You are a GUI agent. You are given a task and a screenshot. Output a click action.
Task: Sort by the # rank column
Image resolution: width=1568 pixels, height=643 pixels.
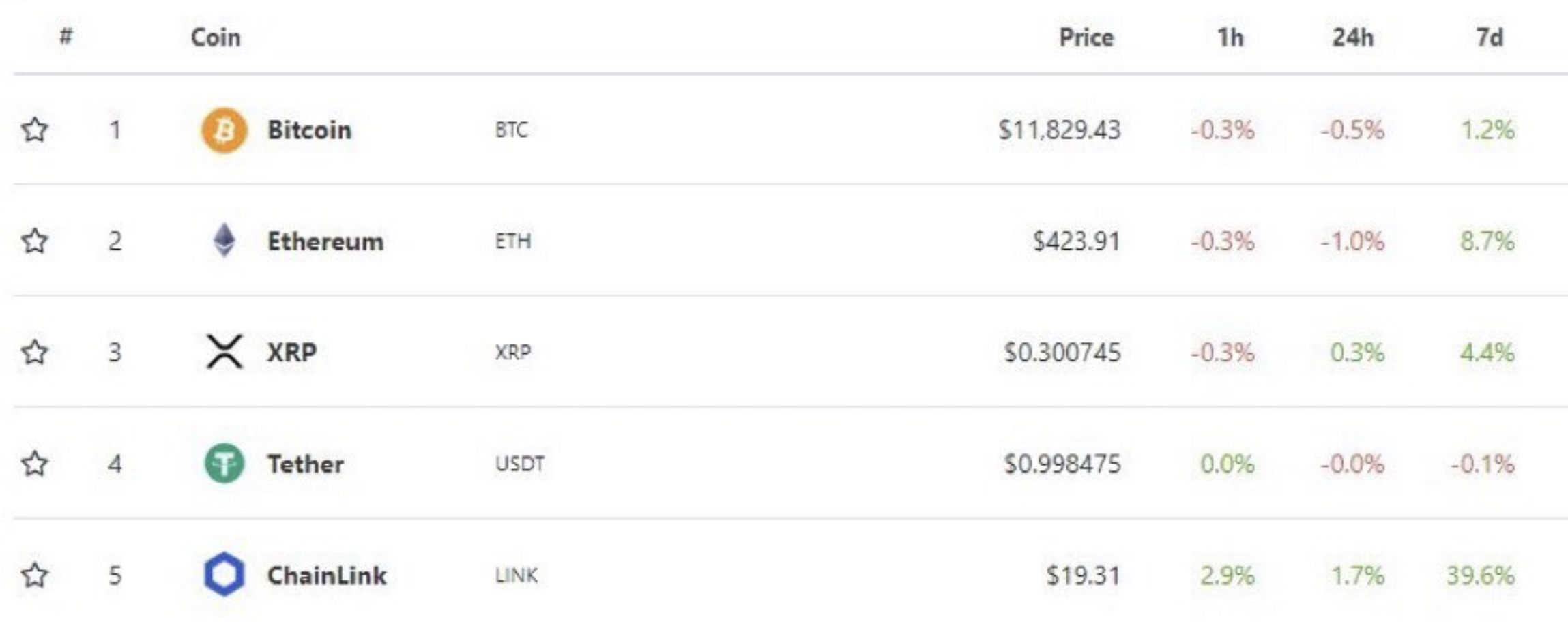point(66,36)
